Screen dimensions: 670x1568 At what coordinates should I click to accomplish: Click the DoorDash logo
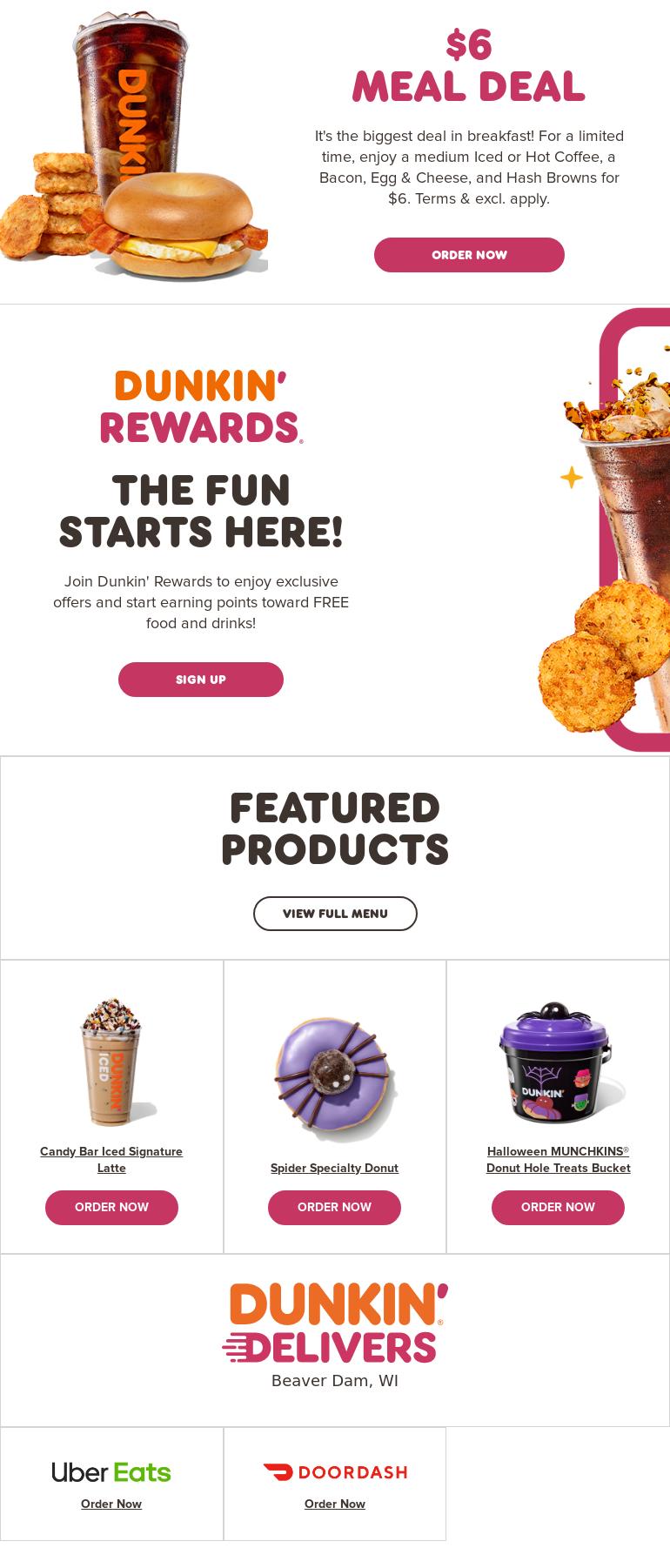click(335, 1472)
